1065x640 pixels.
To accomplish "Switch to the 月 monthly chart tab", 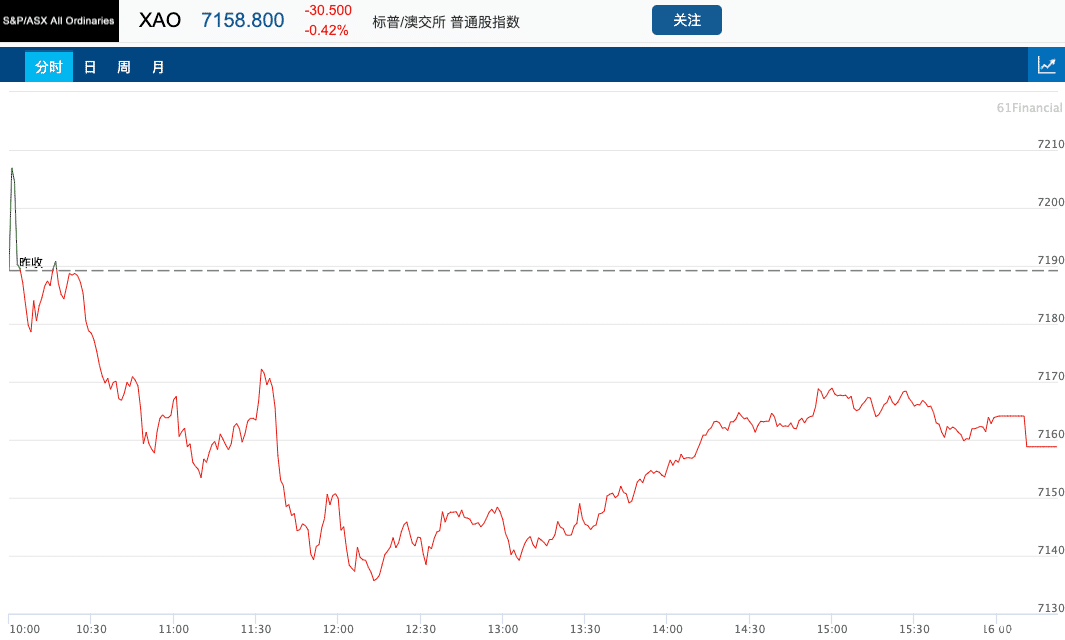I will (158, 67).
